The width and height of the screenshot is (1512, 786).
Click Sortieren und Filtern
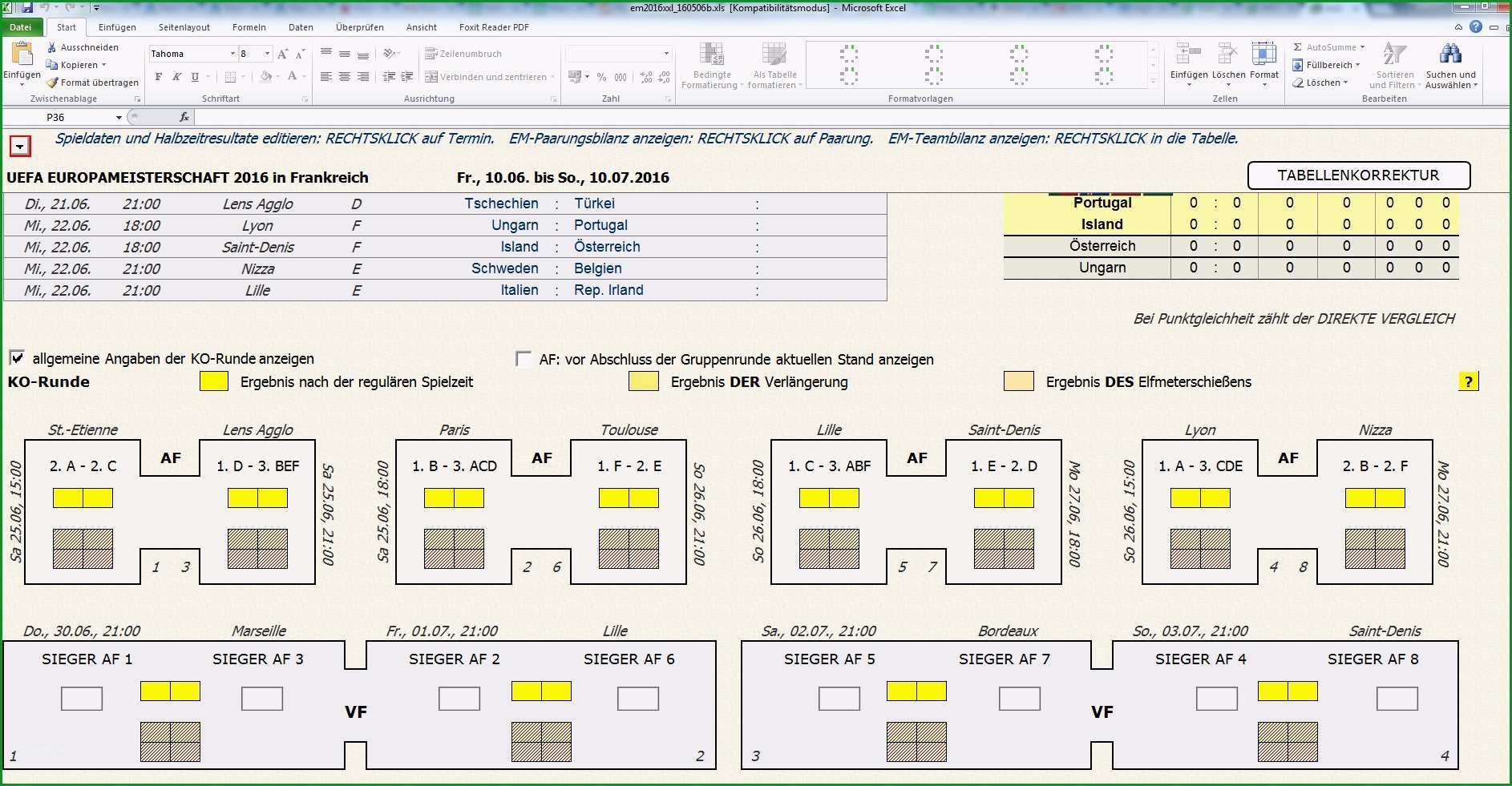[1393, 66]
